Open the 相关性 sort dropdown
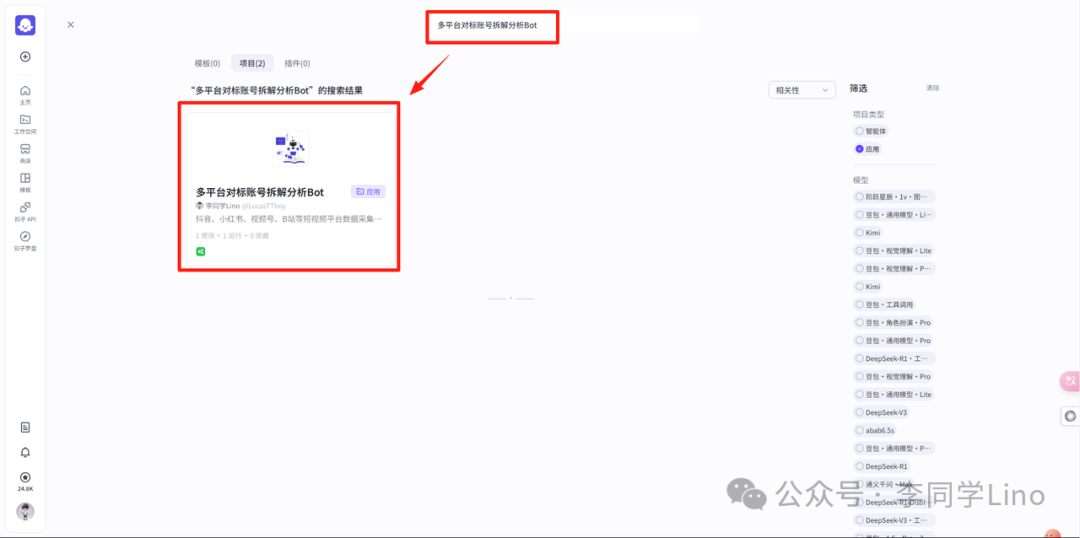Screen dimensions: 1080x538 pos(802,90)
